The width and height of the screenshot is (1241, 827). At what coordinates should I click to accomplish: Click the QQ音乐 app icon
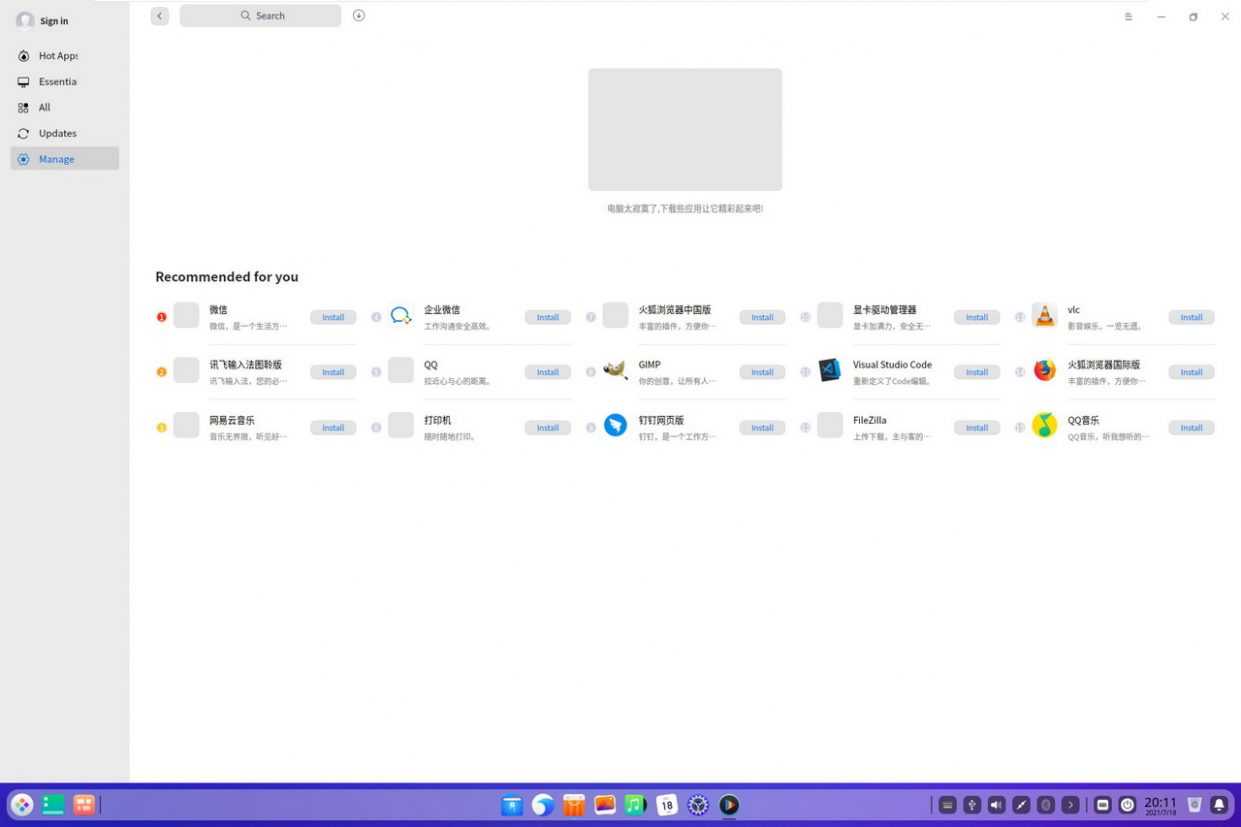click(1044, 426)
